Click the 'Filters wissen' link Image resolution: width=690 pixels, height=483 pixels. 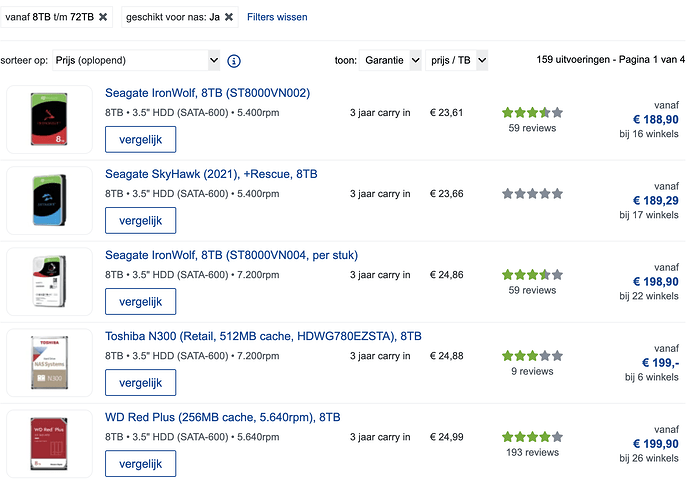tap(277, 17)
